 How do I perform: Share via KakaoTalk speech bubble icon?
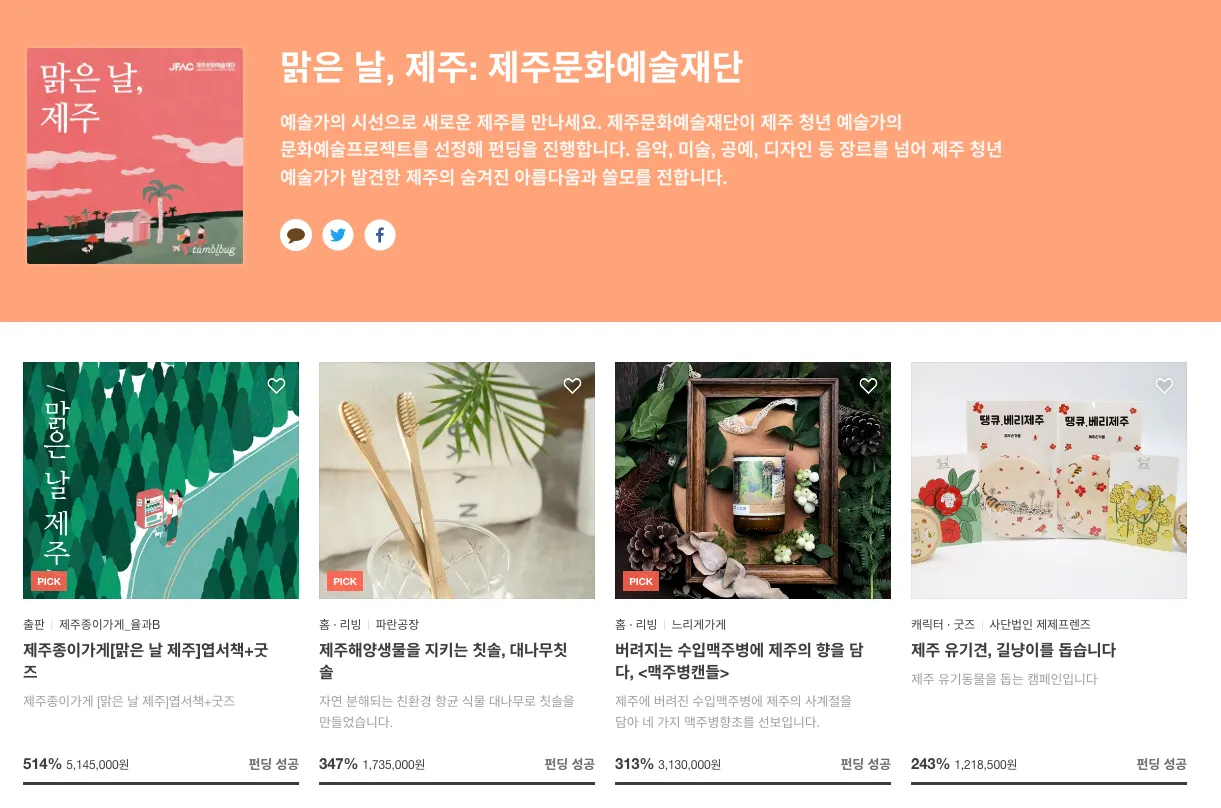tap(296, 235)
